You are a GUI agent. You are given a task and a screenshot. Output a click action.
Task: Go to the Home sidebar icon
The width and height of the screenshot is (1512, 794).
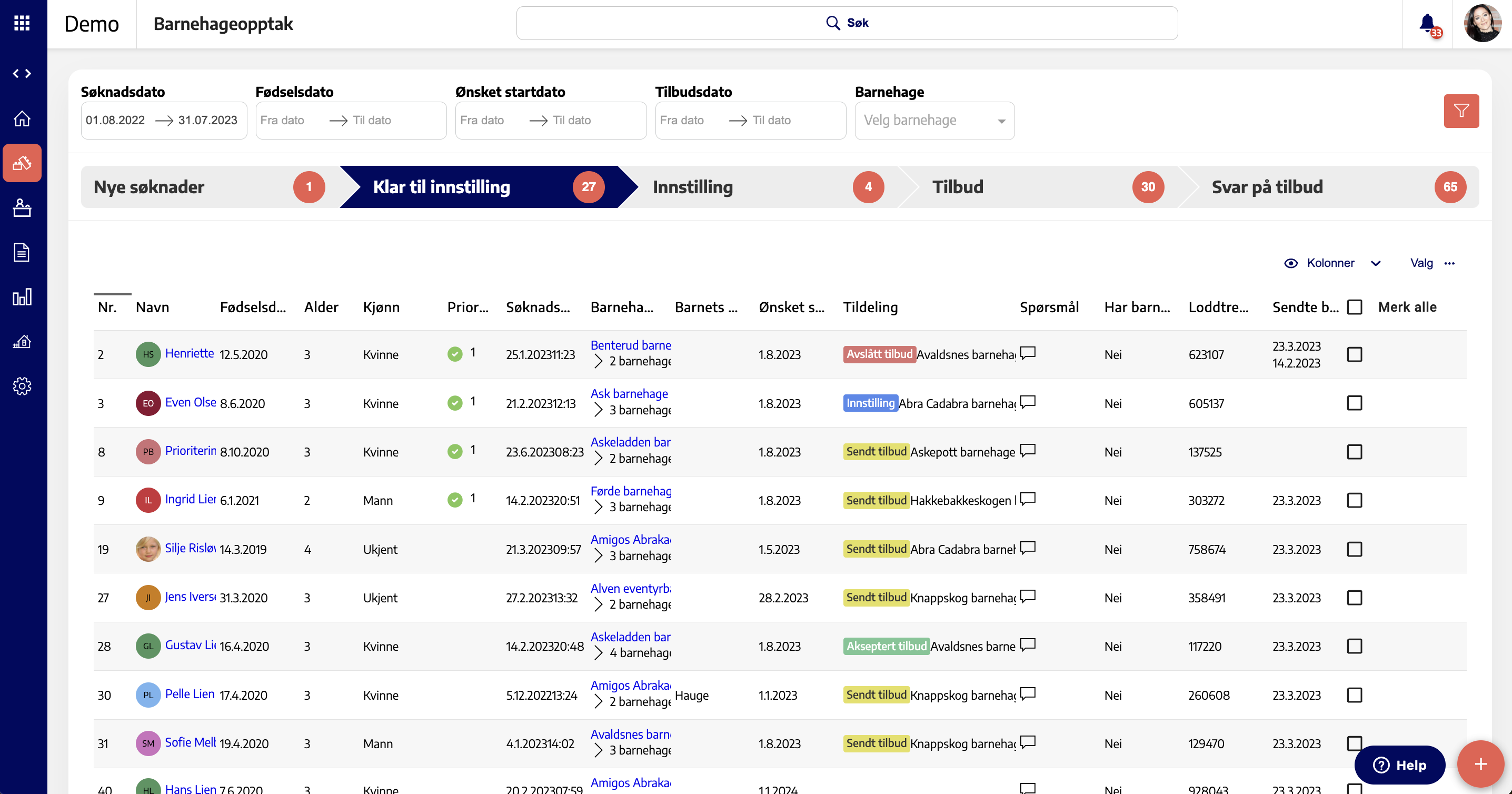tap(22, 118)
